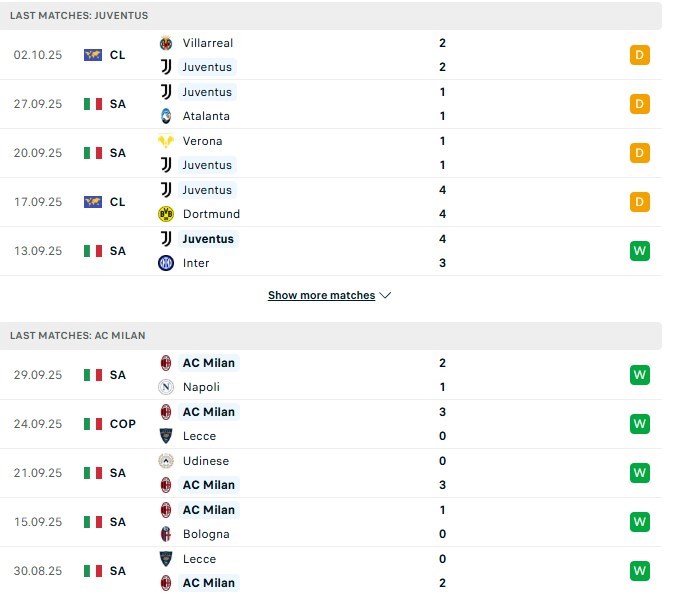Click the Champions League flag for 02.10.25 match

(93, 55)
